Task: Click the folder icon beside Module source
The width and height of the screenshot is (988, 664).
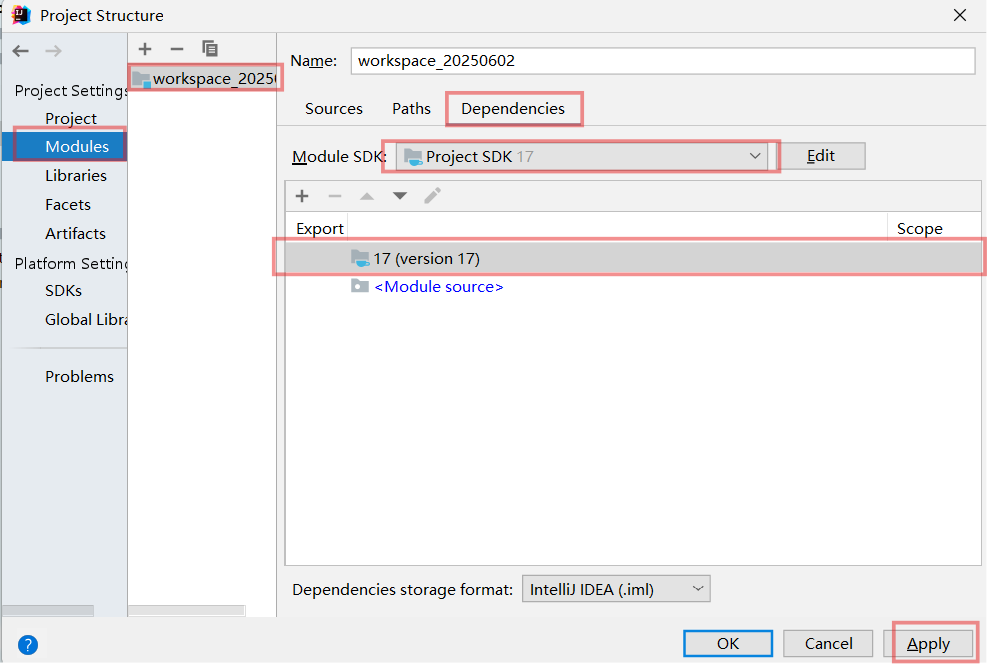Action: 360,287
